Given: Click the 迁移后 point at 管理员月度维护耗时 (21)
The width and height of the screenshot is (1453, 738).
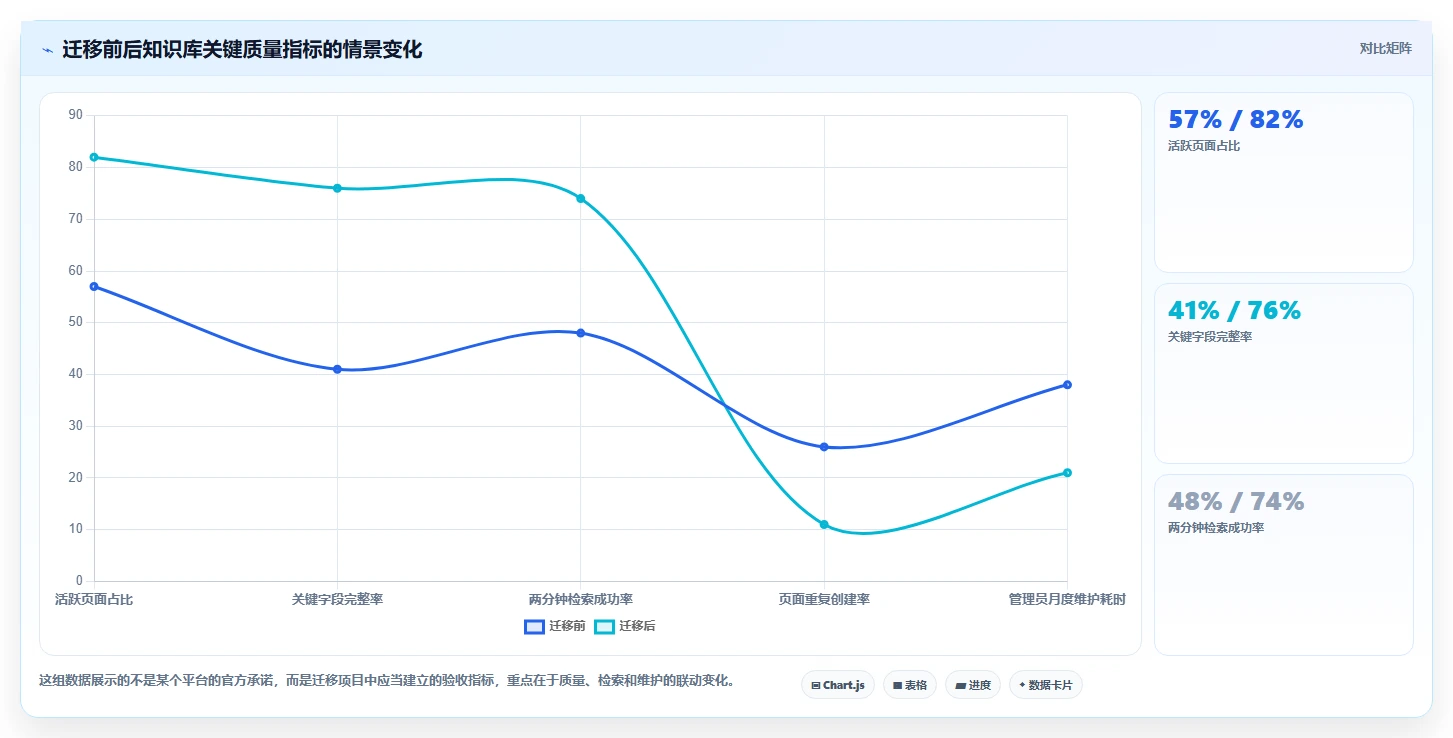Looking at the screenshot, I should [1067, 473].
